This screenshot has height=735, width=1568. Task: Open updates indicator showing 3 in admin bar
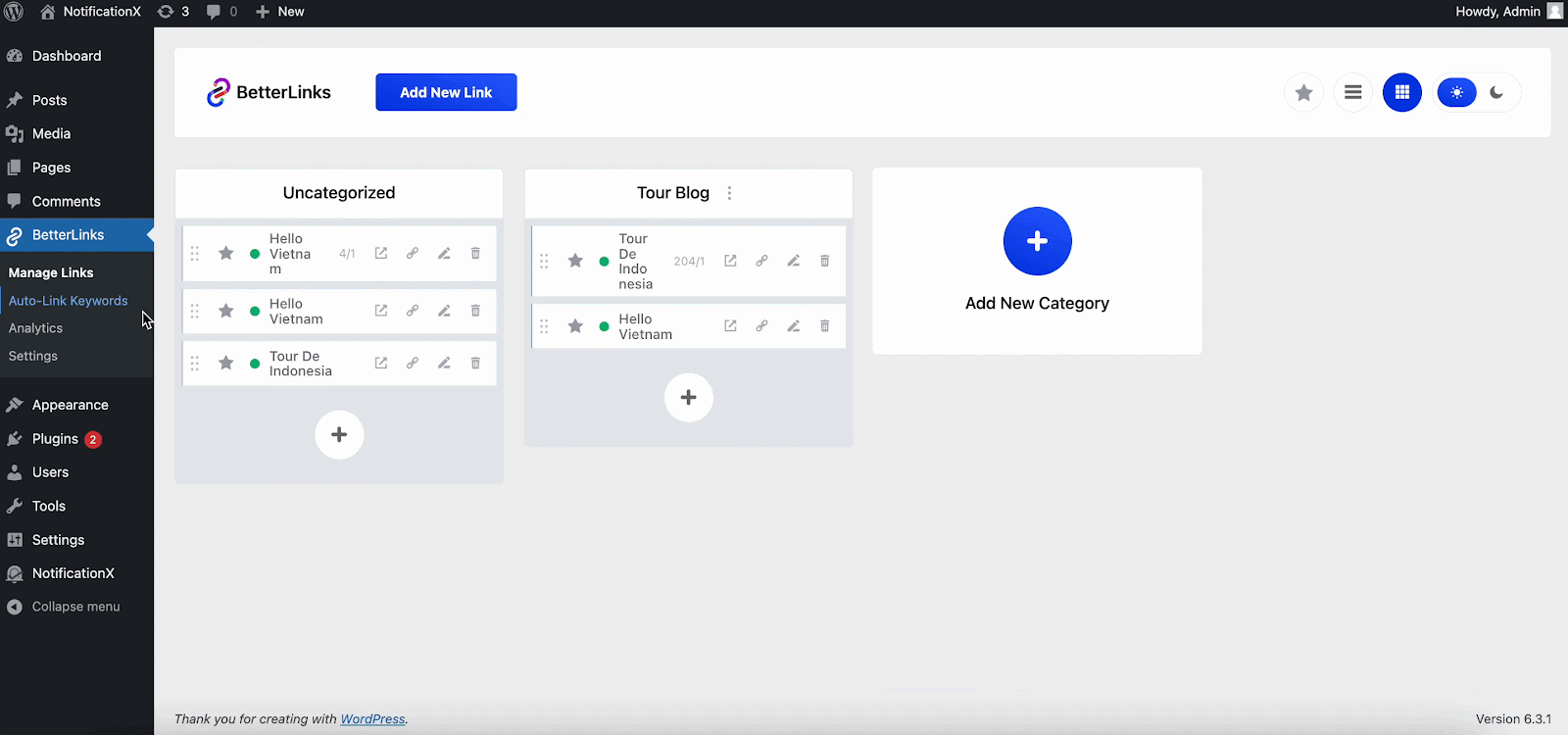[173, 12]
